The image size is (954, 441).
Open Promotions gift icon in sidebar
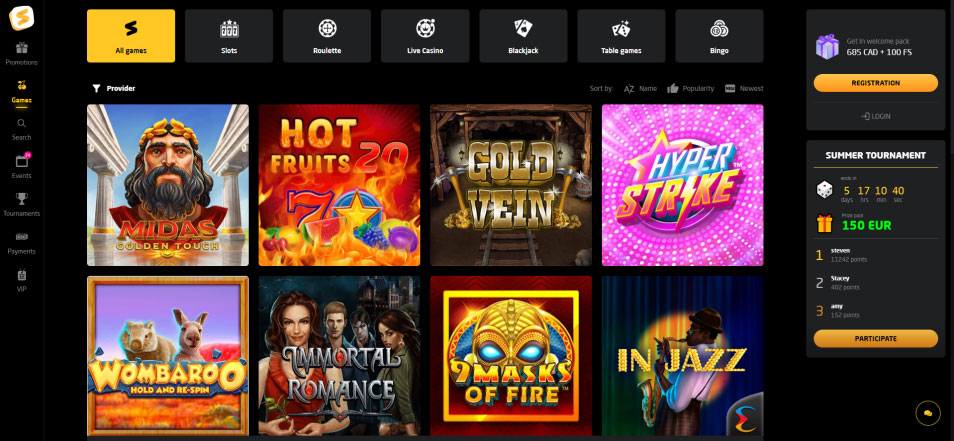coord(22,48)
